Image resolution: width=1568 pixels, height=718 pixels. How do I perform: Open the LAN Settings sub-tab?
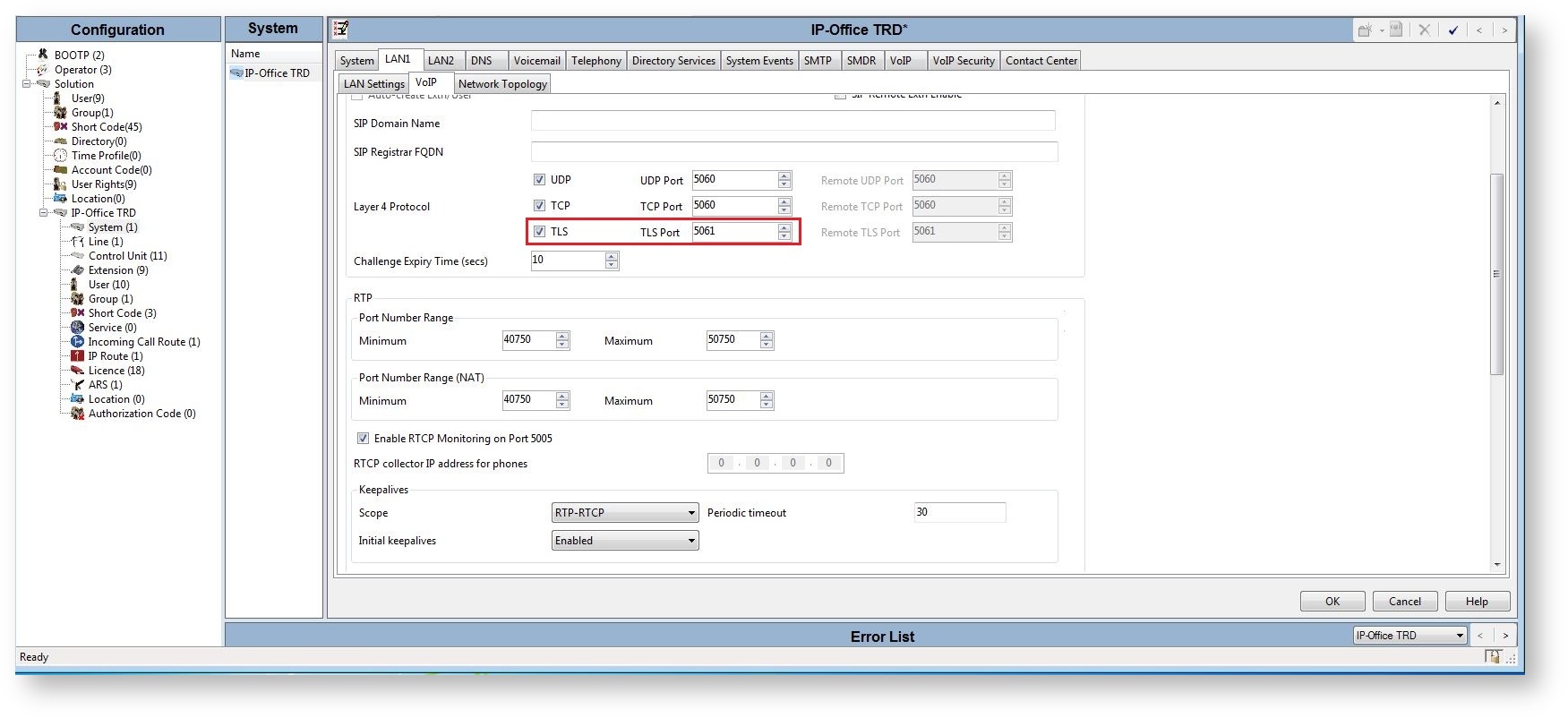[373, 83]
